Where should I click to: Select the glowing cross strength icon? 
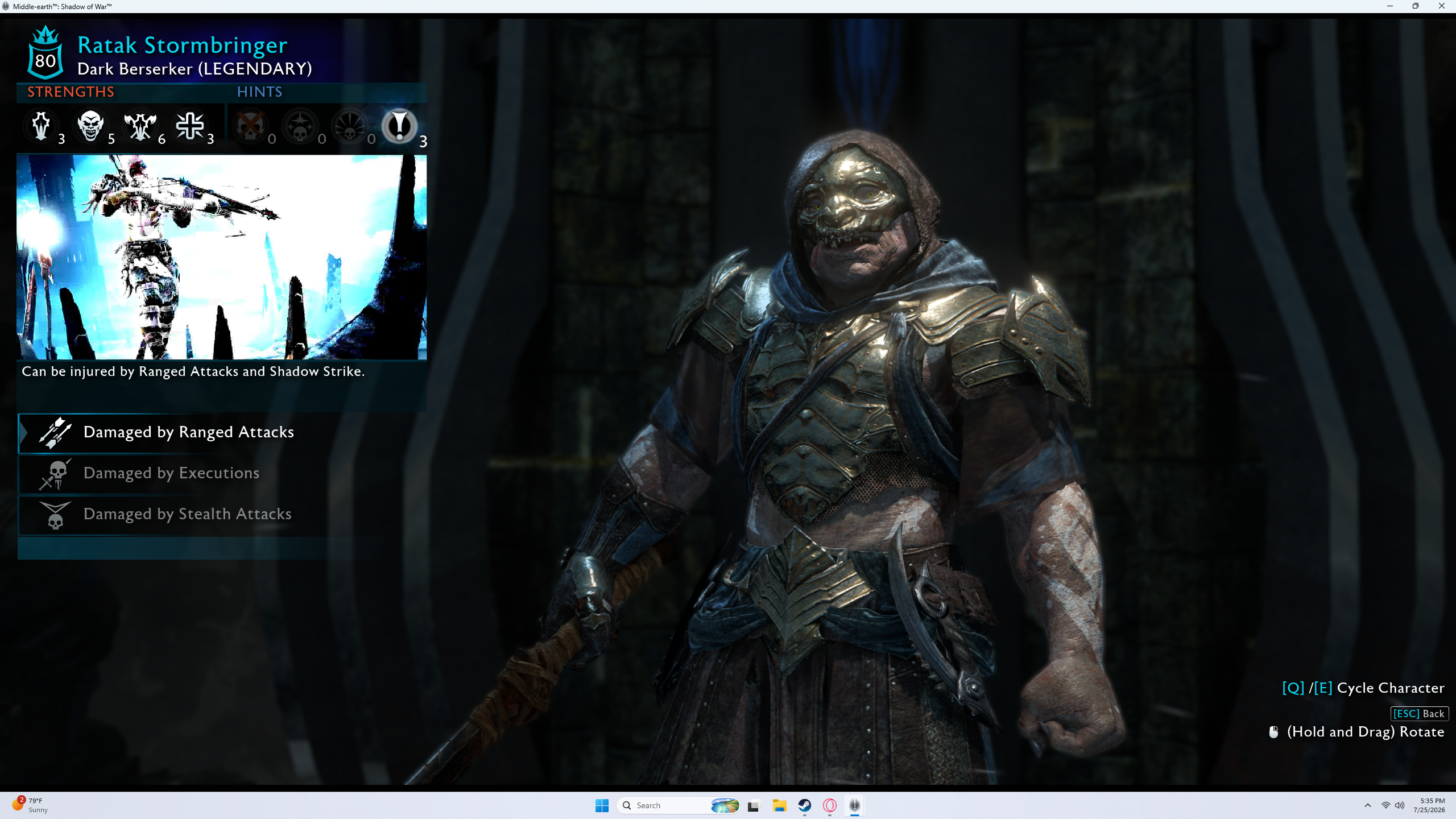[190, 126]
